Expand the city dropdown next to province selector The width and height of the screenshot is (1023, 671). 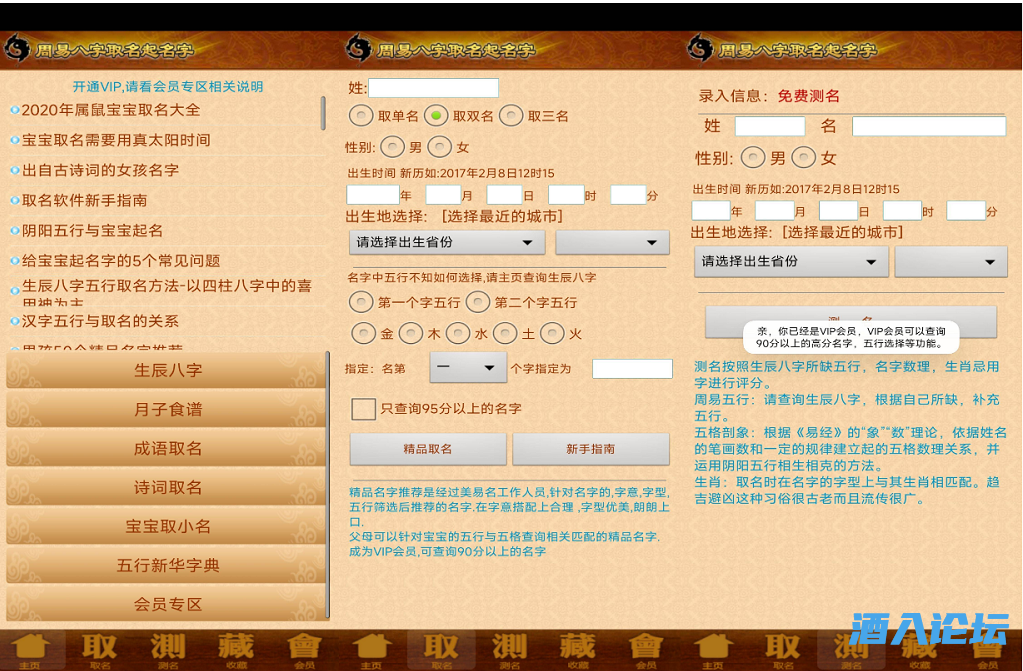pos(612,242)
